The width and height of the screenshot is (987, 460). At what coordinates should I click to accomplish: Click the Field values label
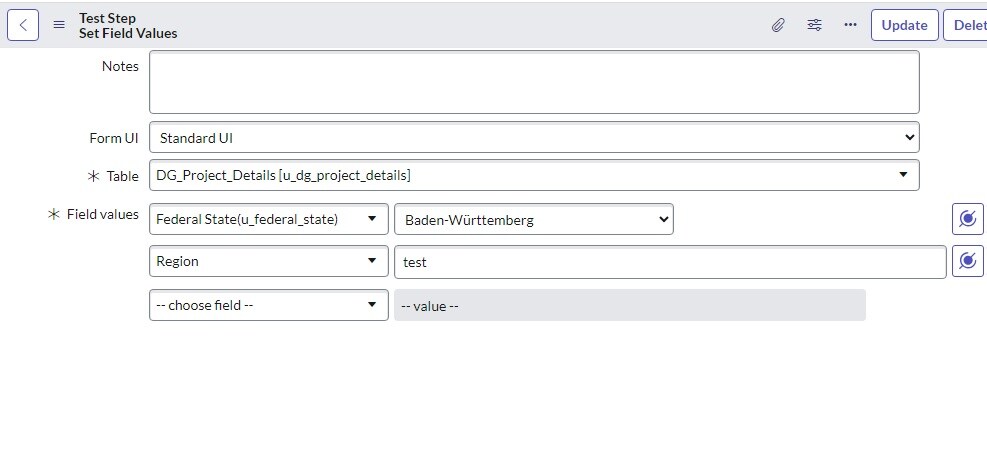click(x=102, y=214)
